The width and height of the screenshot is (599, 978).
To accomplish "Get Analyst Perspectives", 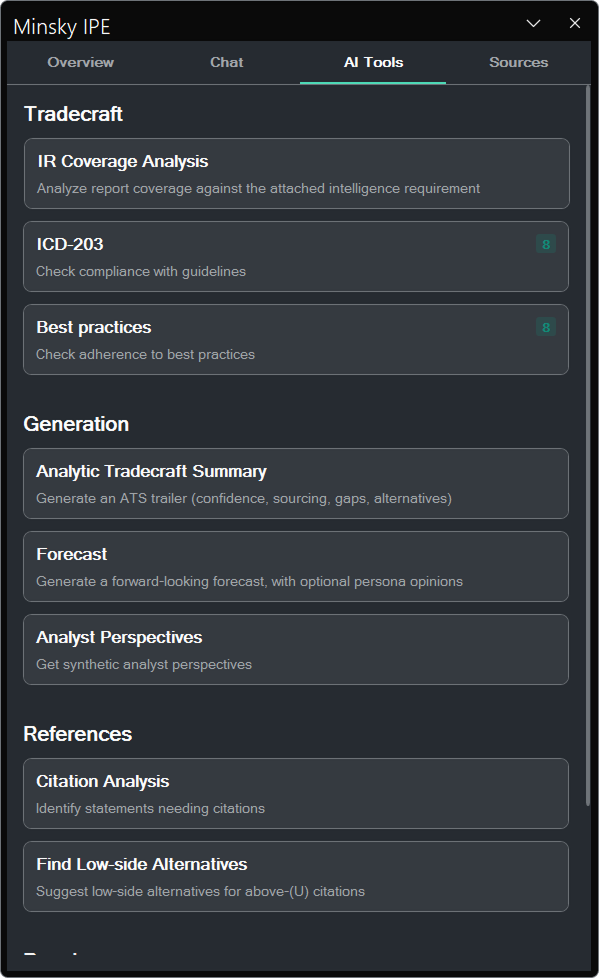I will (296, 649).
